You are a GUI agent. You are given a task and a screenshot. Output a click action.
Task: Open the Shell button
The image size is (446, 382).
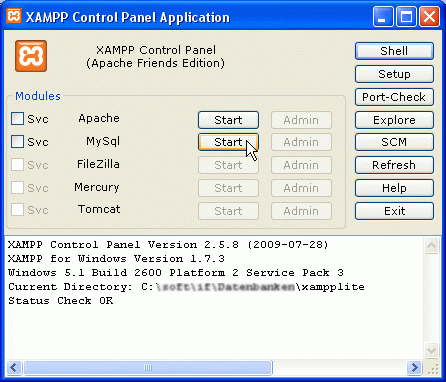click(x=394, y=51)
